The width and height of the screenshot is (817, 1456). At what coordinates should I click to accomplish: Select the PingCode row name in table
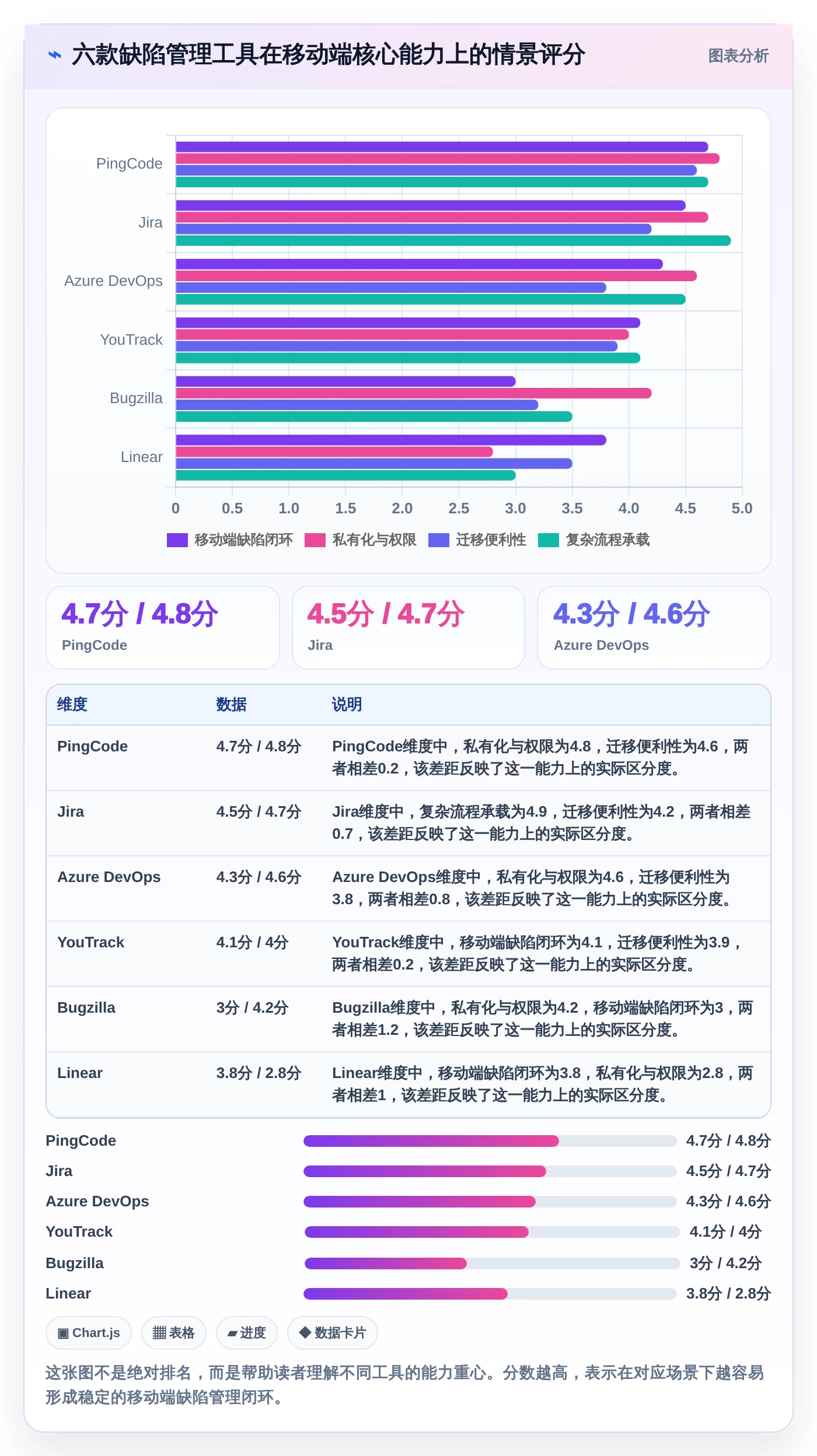pyautogui.click(x=93, y=747)
